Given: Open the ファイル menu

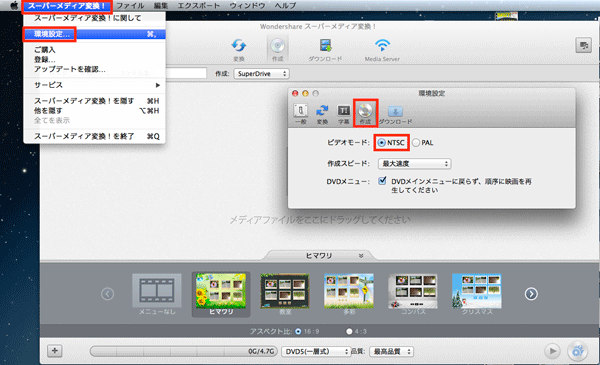Looking at the screenshot, I should 130,6.
